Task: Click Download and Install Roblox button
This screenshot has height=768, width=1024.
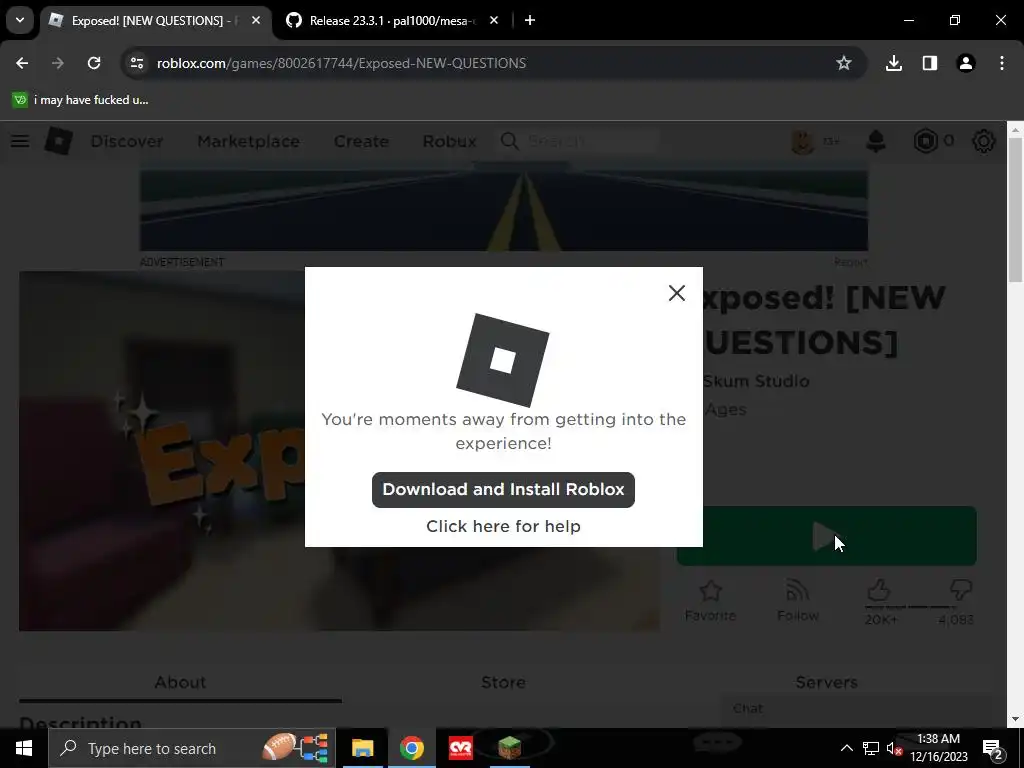Action: click(503, 489)
